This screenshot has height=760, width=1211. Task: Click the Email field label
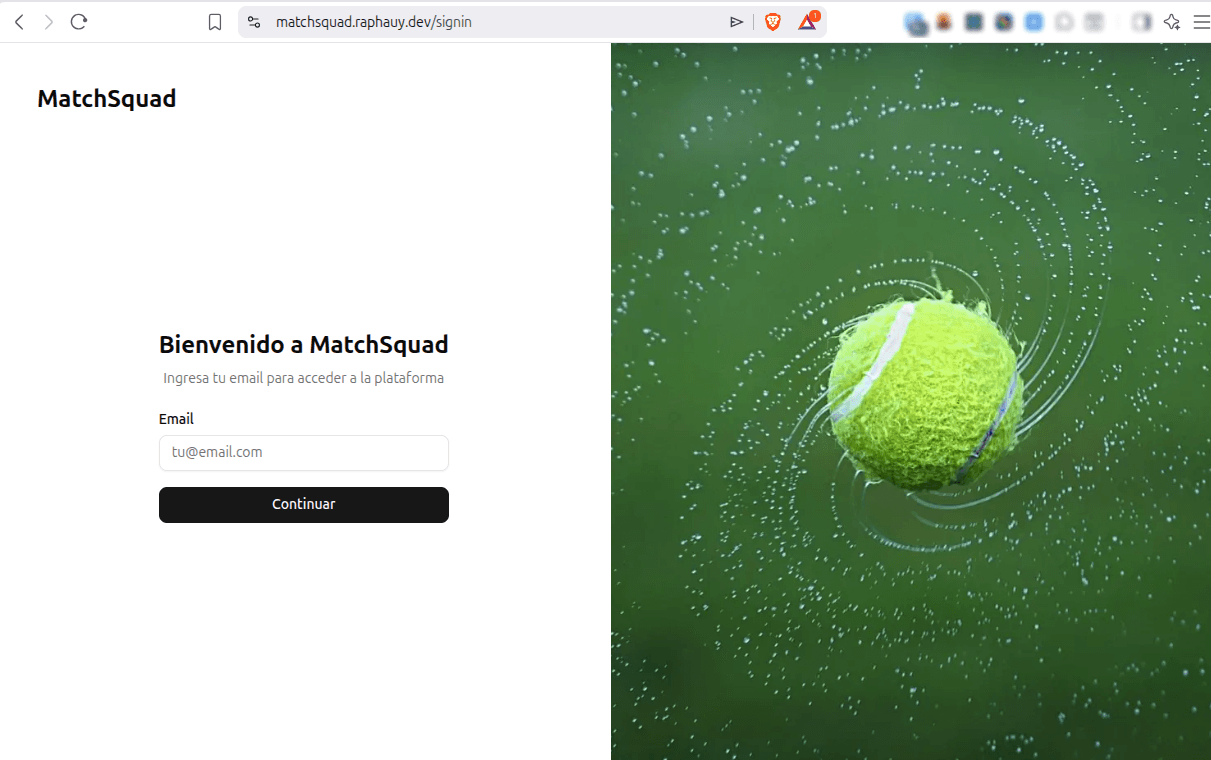click(x=176, y=419)
